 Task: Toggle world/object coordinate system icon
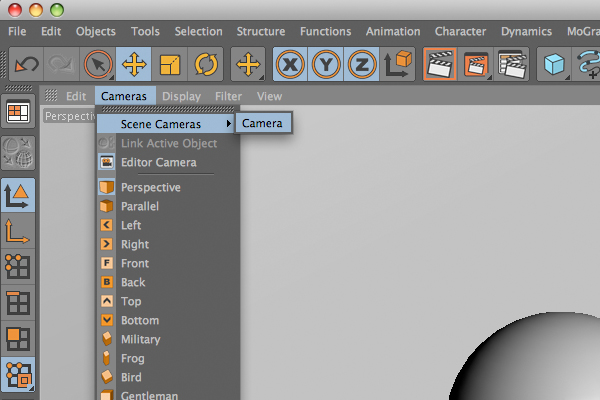(x=397, y=64)
